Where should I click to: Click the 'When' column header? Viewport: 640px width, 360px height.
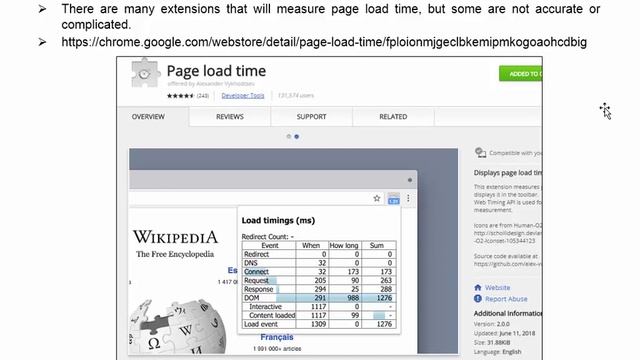pos(311,245)
